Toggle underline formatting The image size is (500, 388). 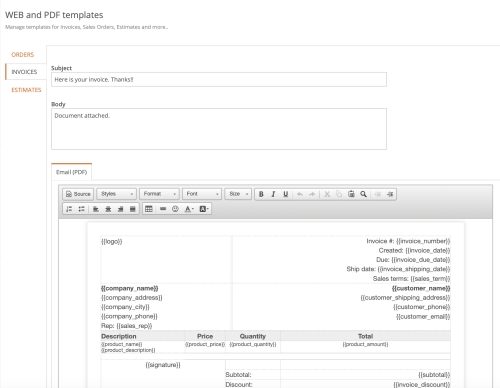[x=286, y=194]
